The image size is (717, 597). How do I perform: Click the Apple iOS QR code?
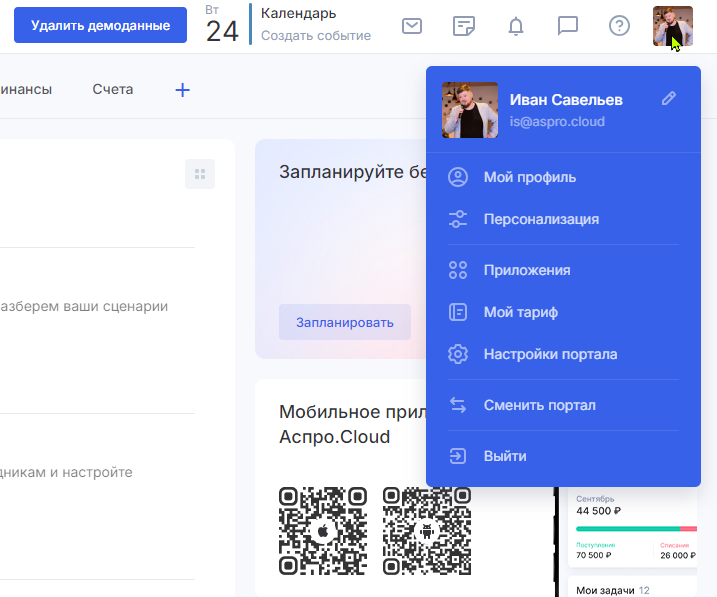(323, 531)
